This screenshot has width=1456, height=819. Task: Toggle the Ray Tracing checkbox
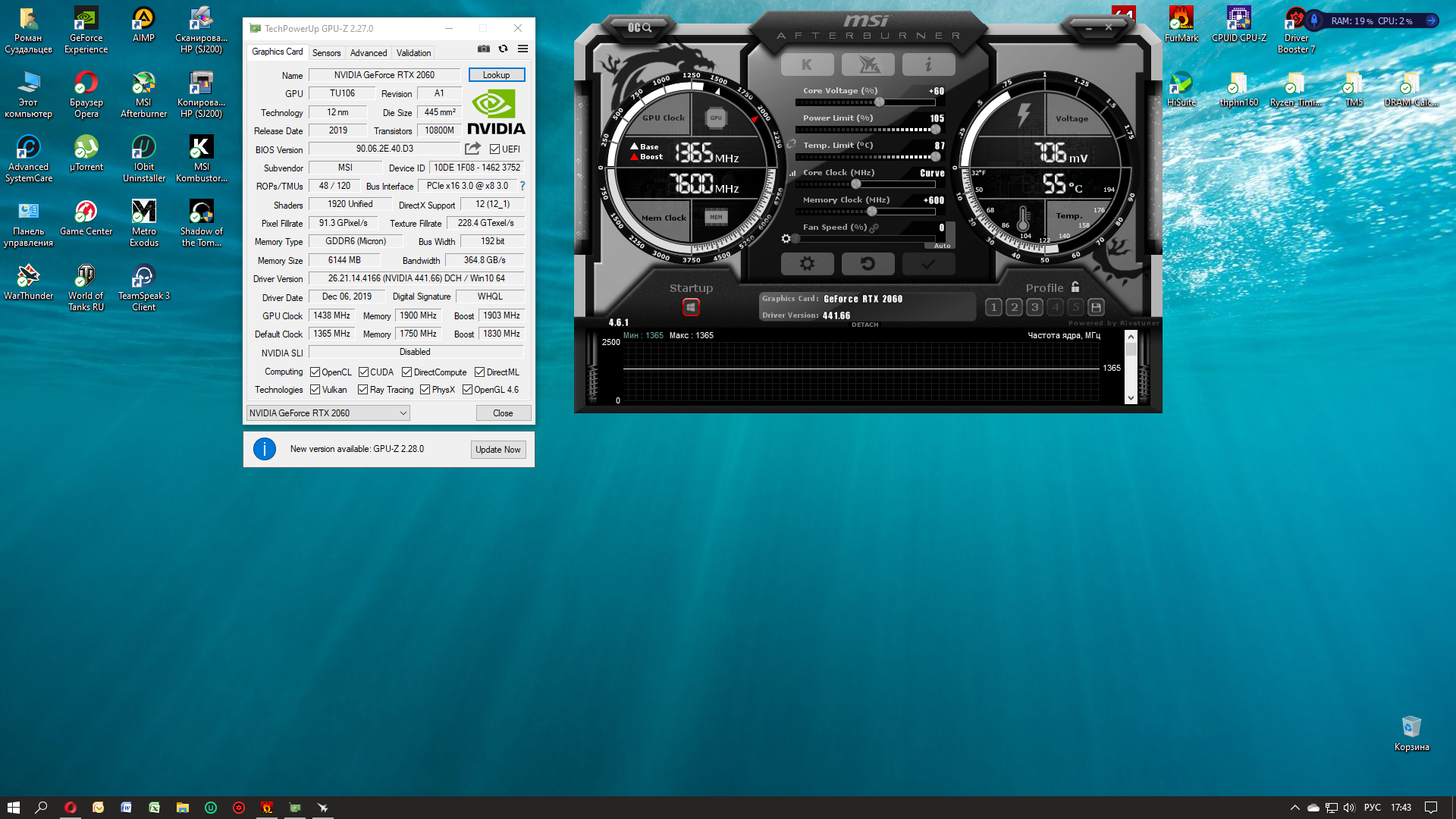point(363,390)
